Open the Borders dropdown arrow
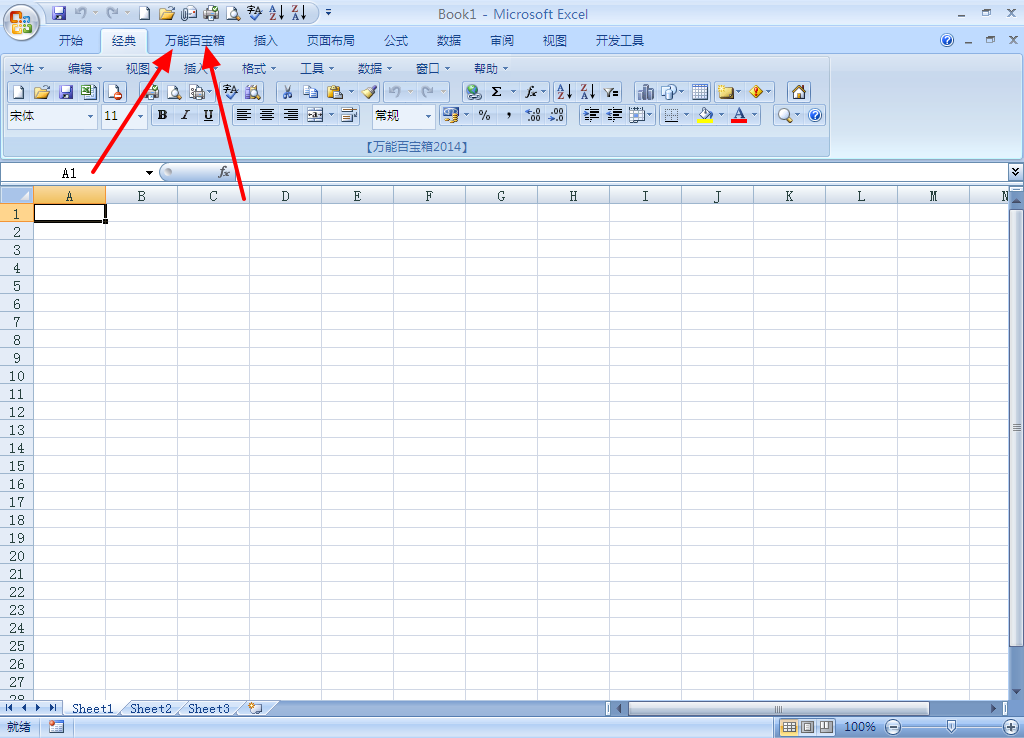Screen dimensions: 1024x738 tap(686, 116)
